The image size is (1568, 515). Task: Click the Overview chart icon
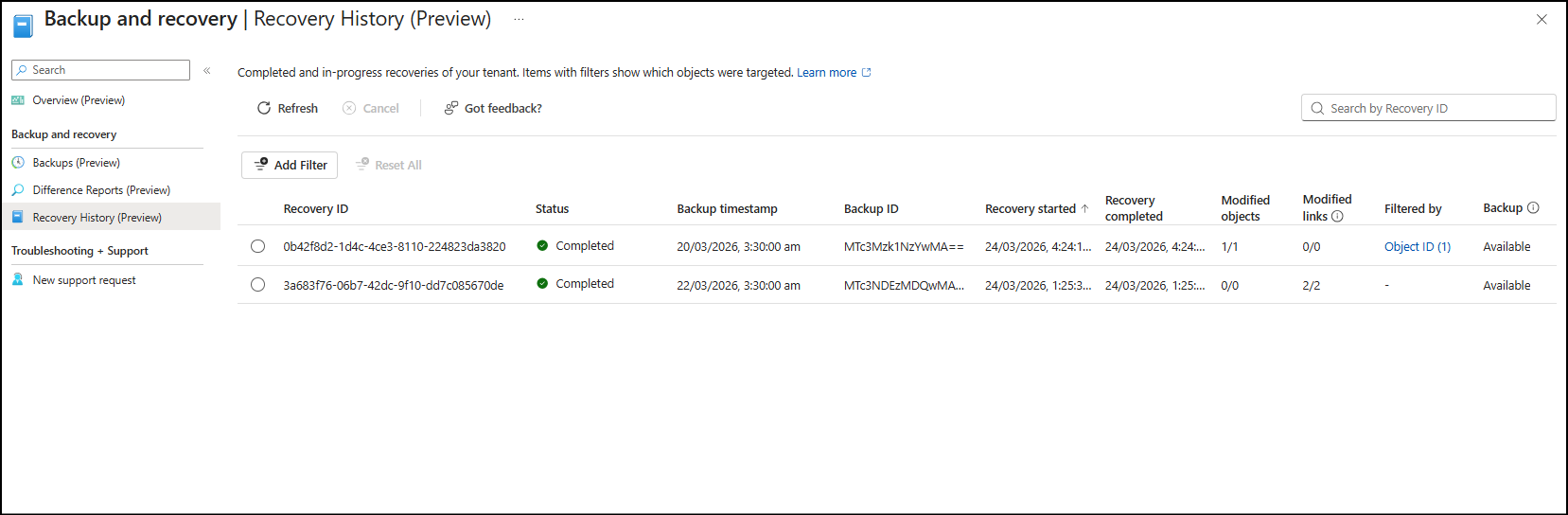click(18, 100)
